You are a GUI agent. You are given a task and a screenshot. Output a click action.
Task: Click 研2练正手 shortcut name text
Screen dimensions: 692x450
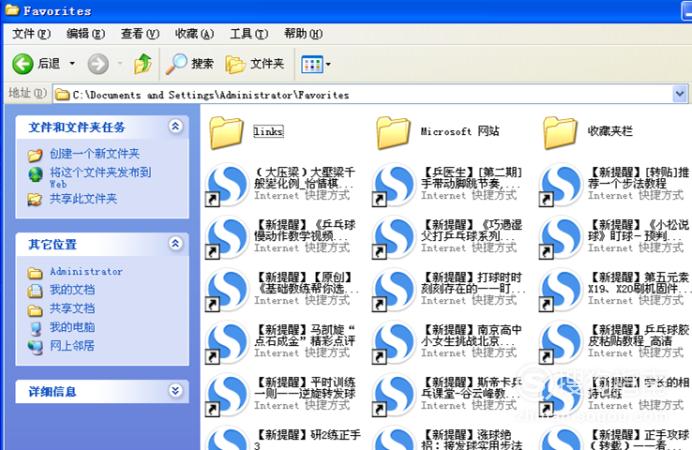pos(308,440)
